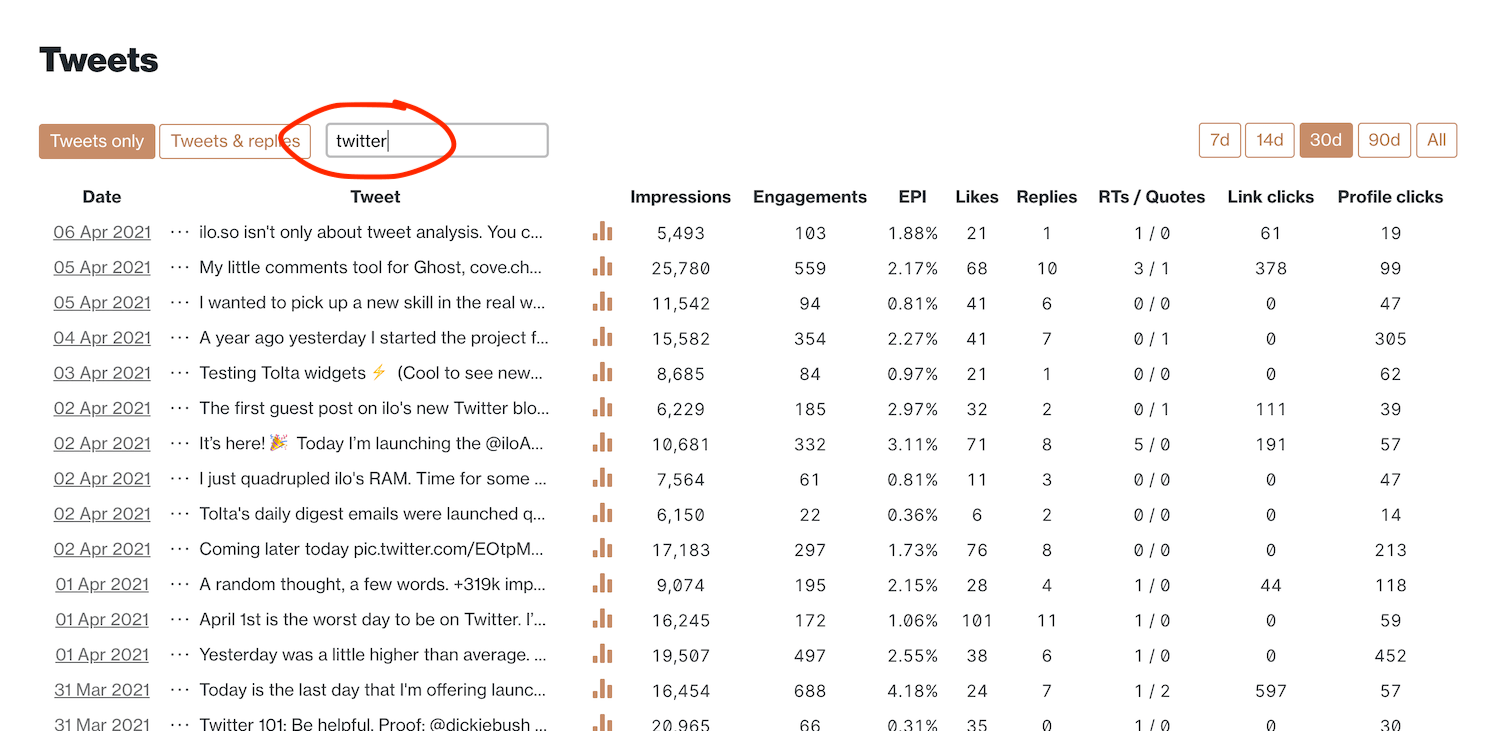The width and height of the screenshot is (1500, 731).
Task: Open chart icon for Ghost comments tool tweet
Action: [602, 267]
